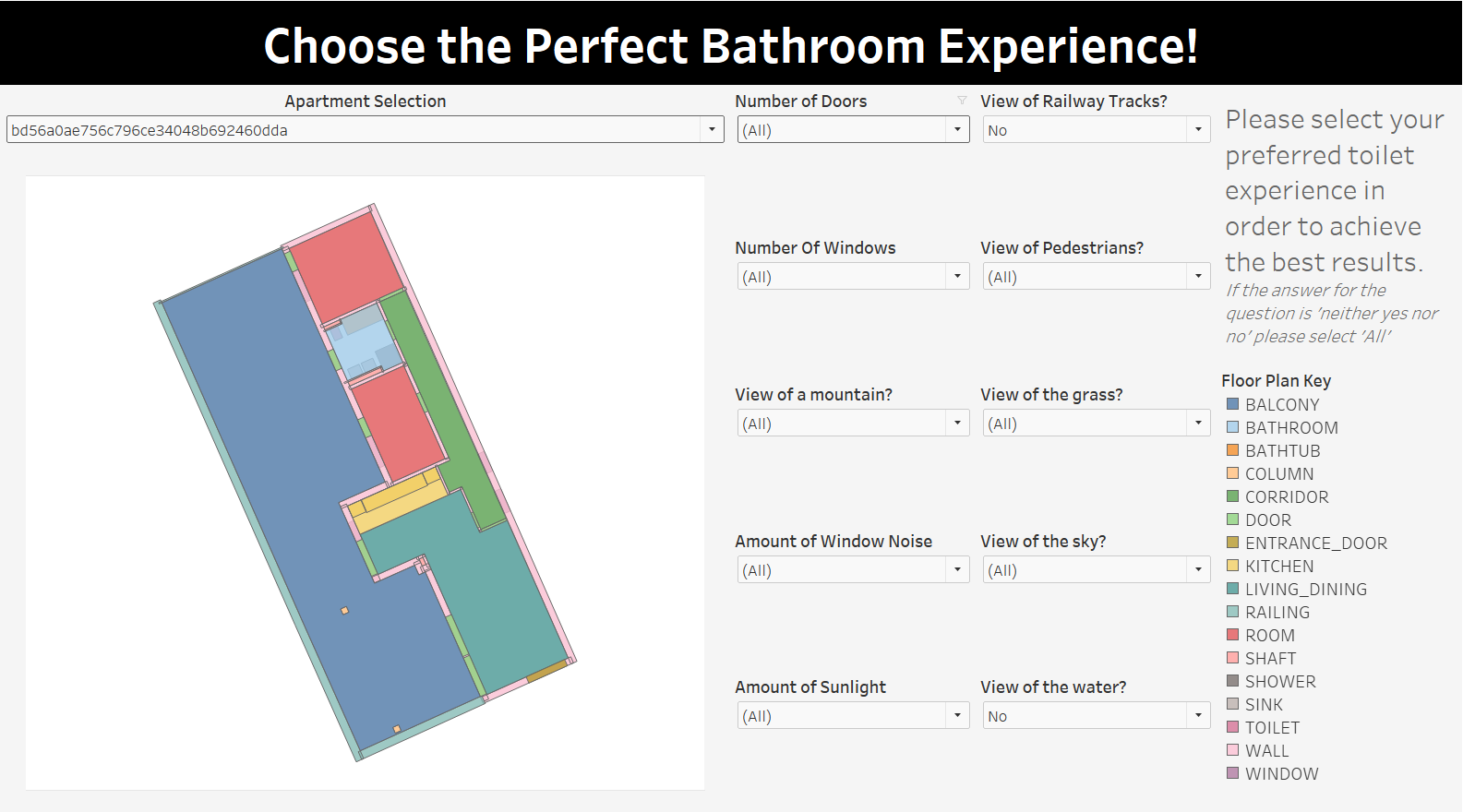Expand the Number of Doors dropdown
Viewport: 1463px width, 812px height.
(x=957, y=130)
